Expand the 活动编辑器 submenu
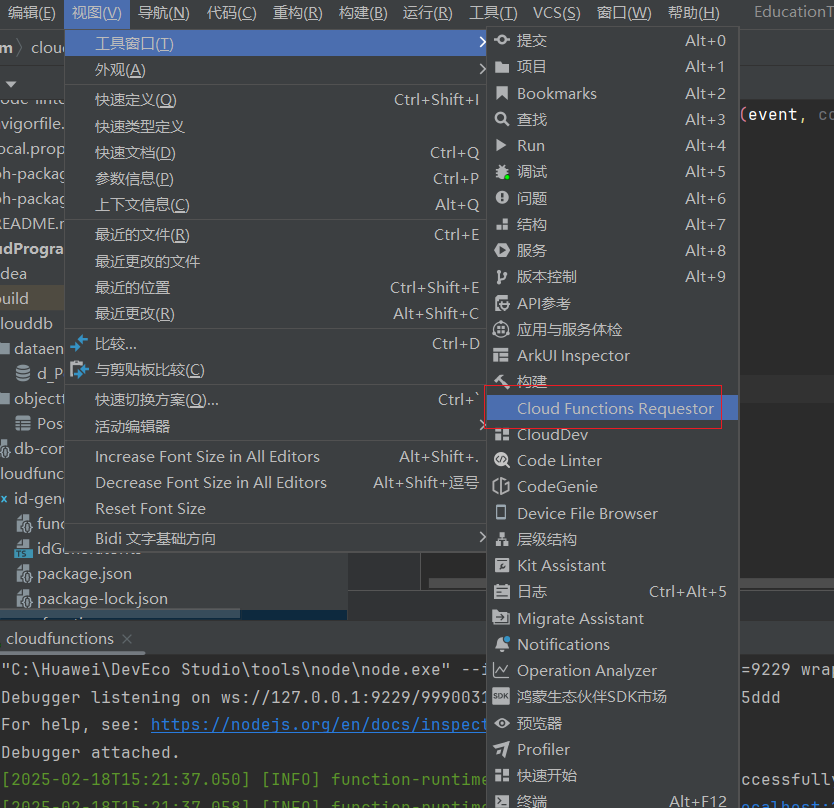834x808 pixels. [275, 426]
